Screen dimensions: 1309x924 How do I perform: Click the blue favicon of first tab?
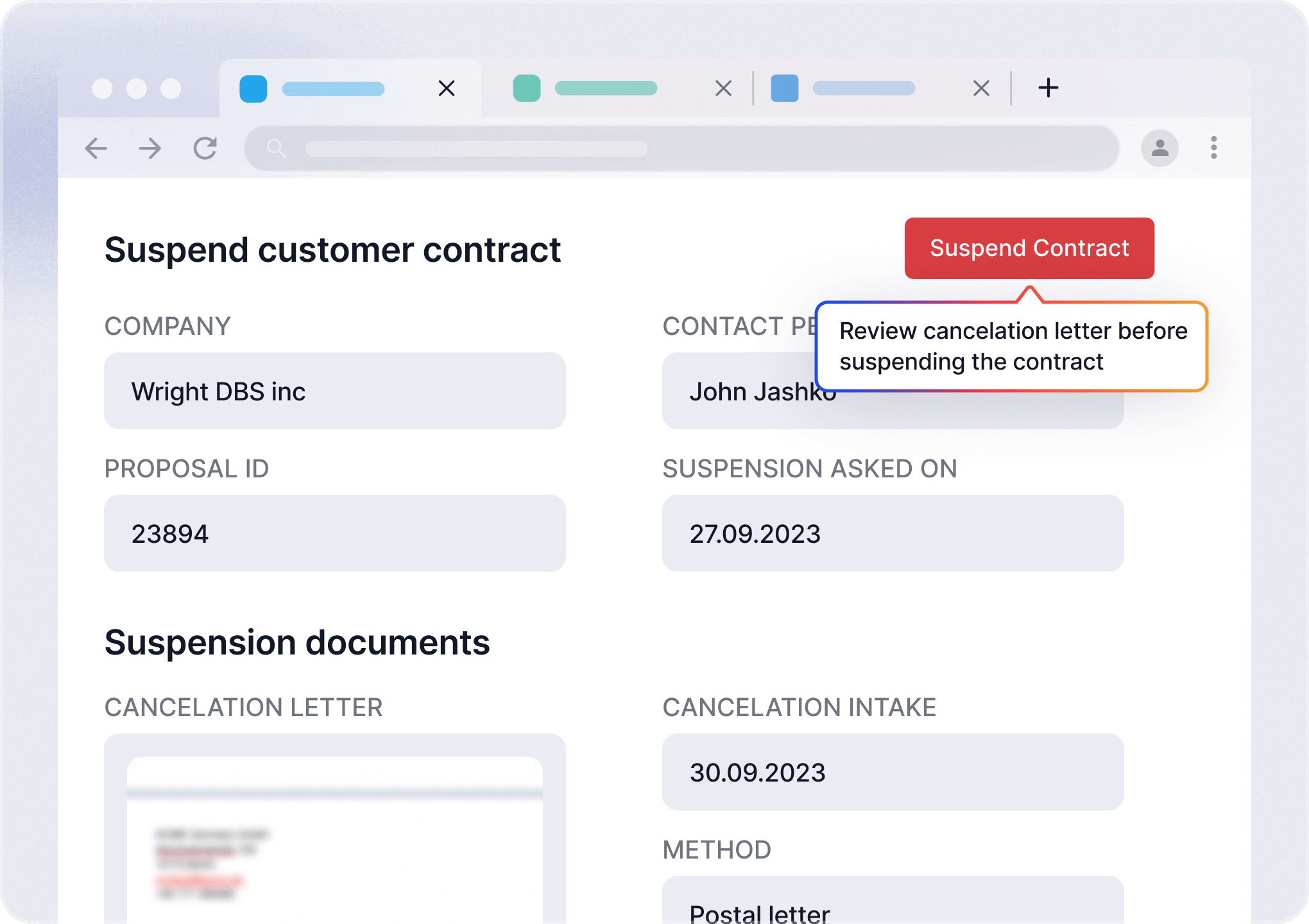253,89
